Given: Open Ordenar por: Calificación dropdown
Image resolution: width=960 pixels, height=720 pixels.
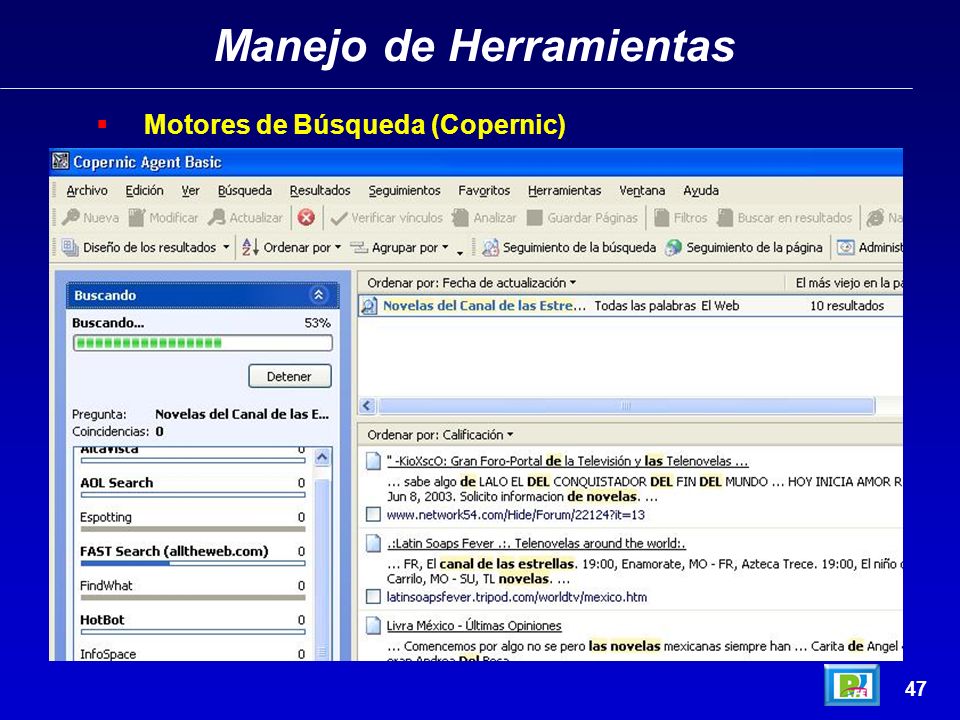Looking at the screenshot, I should tap(440, 435).
